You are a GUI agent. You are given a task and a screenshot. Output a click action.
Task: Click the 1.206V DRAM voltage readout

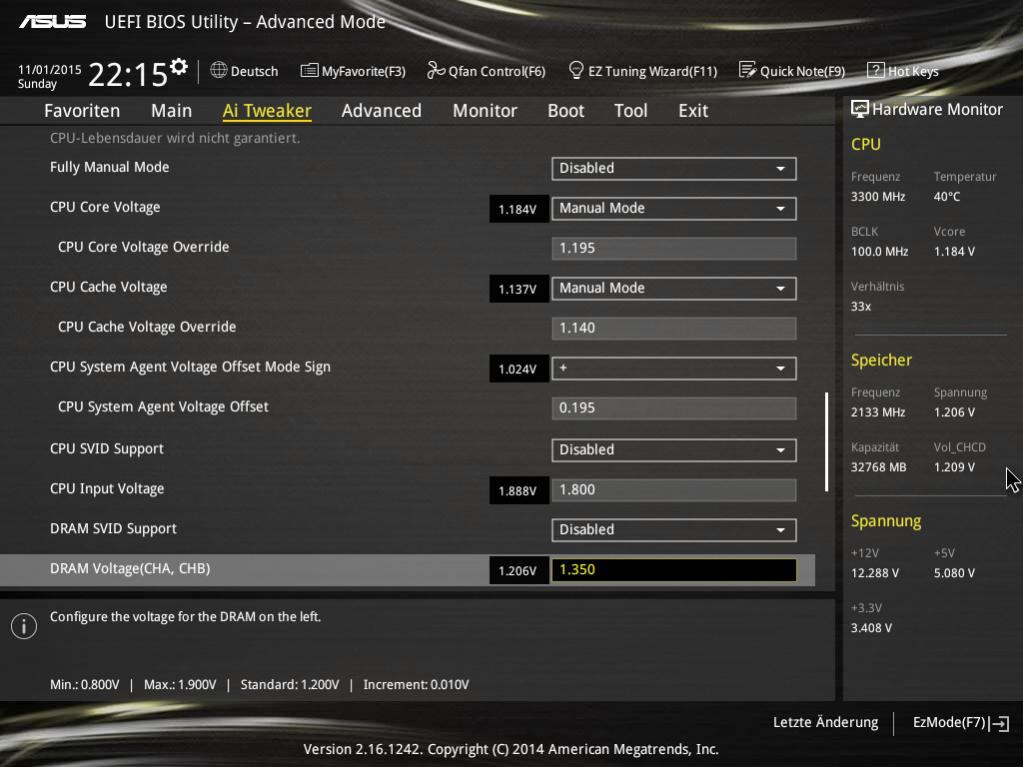pos(518,571)
